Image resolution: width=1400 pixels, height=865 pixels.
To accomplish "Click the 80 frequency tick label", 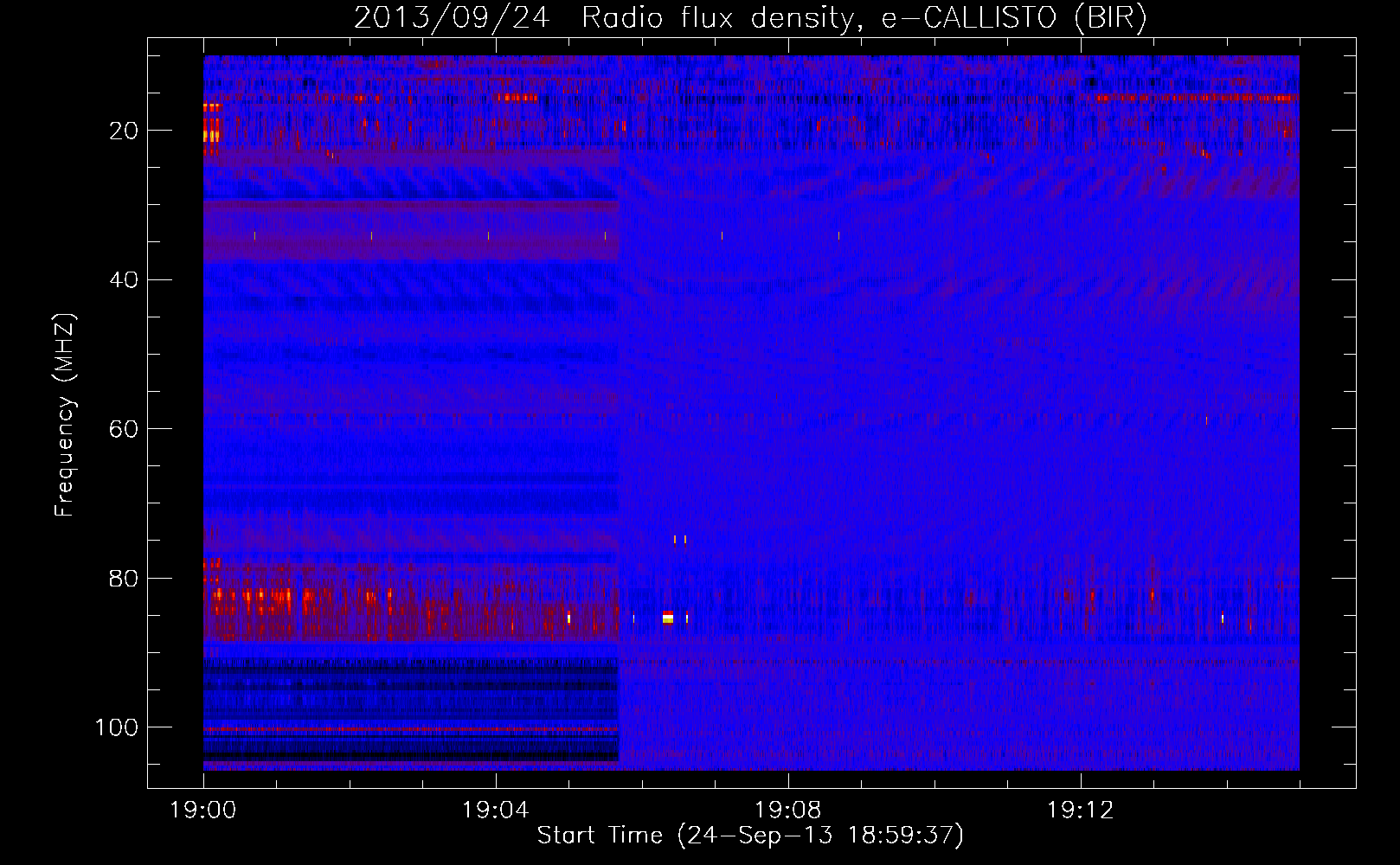I will (125, 578).
